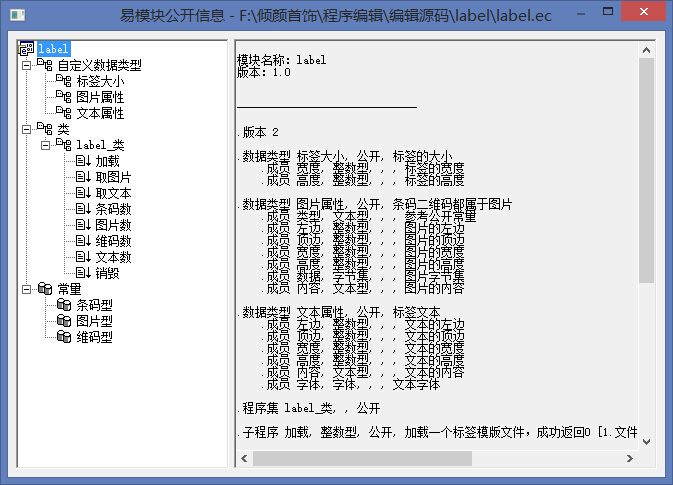Select 文本数 method in tree
This screenshot has width=673, height=485.
click(x=113, y=257)
